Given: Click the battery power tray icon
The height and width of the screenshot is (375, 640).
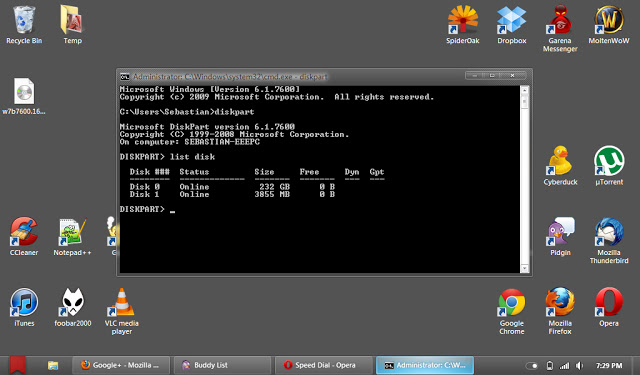Looking at the screenshot, I should click(550, 366).
